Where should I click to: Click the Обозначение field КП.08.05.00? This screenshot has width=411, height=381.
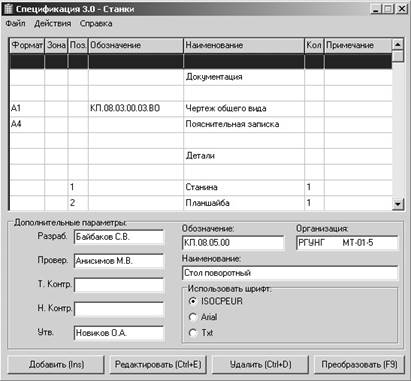tap(233, 243)
